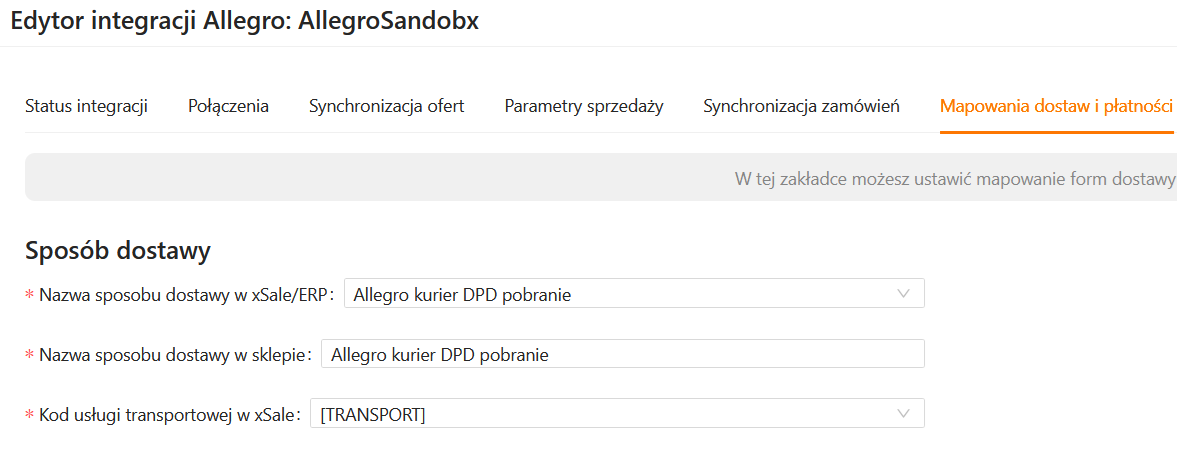Click label Nazwa sposobu dostawy w xSale/ERP
Screen dimensions: 1177x459
185,295
